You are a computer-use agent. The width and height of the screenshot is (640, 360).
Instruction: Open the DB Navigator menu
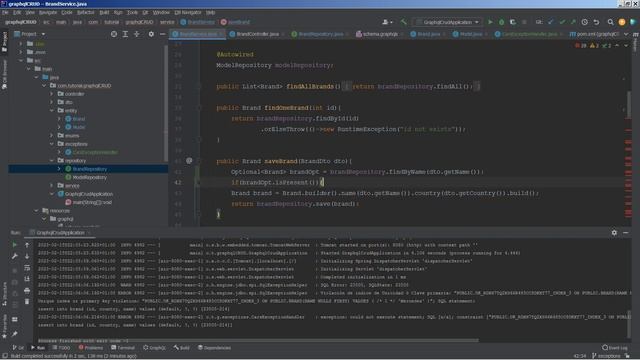188,12
